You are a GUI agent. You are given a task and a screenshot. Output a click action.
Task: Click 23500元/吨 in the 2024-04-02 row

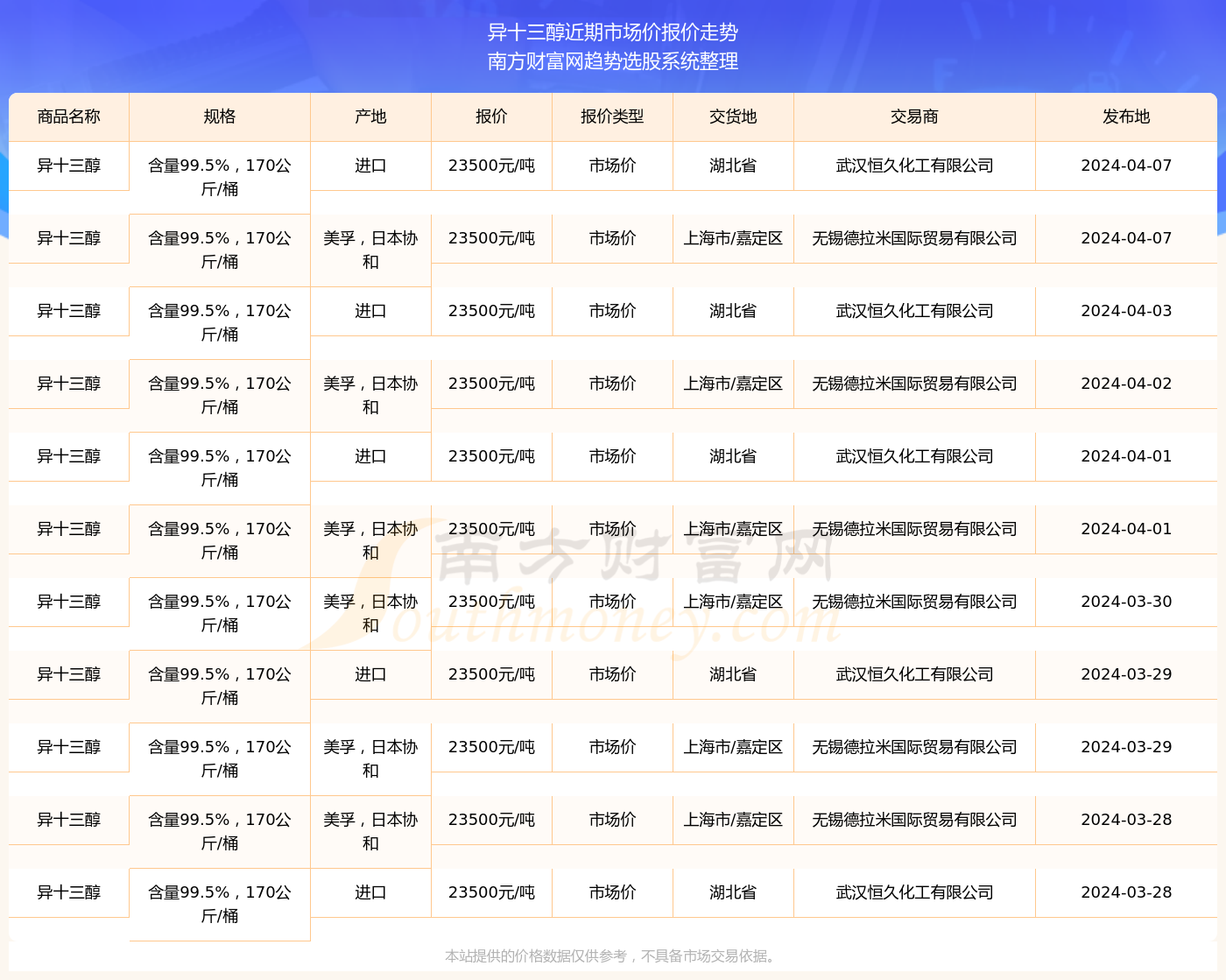tap(491, 384)
